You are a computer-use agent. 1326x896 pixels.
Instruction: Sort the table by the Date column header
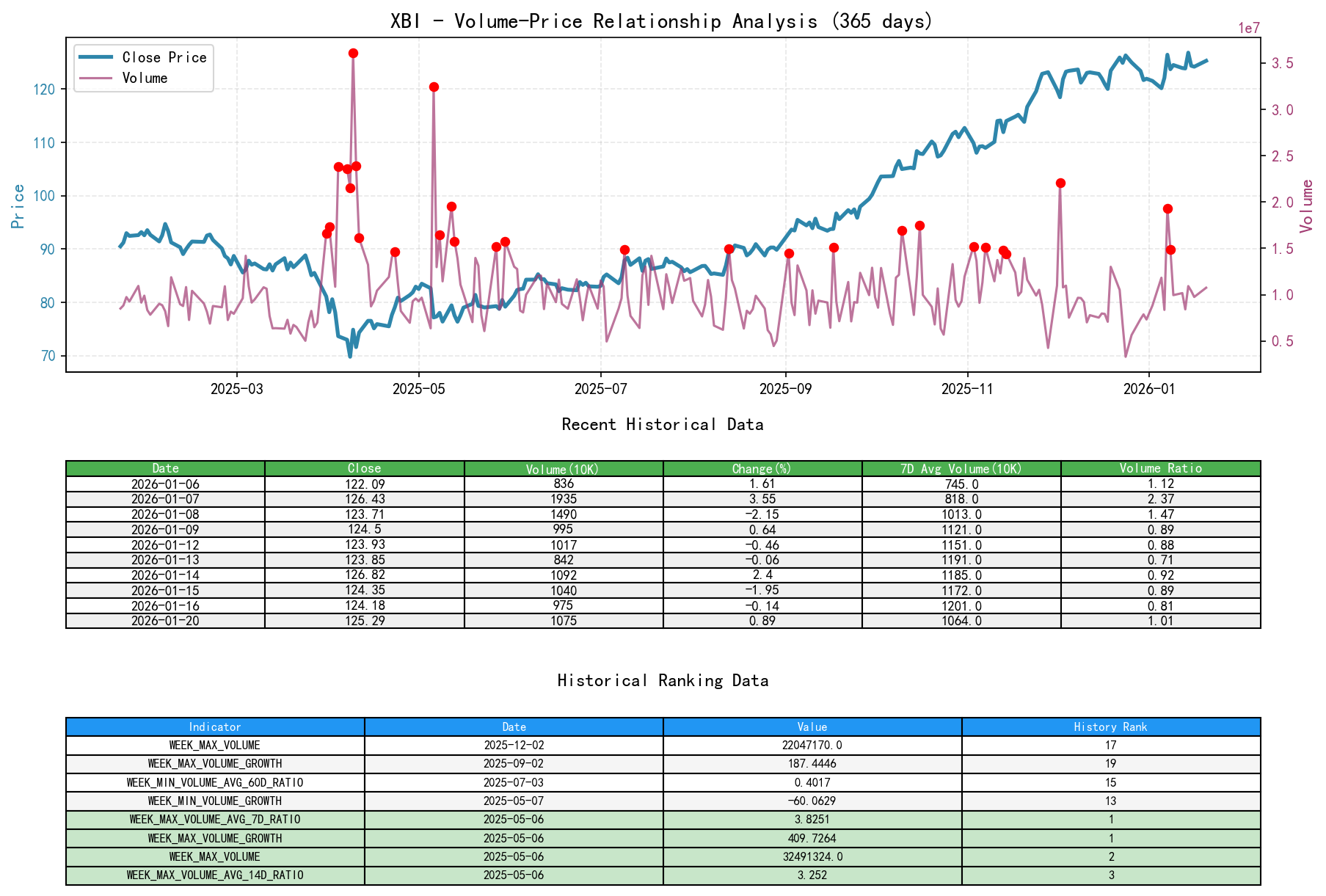pyautogui.click(x=165, y=467)
